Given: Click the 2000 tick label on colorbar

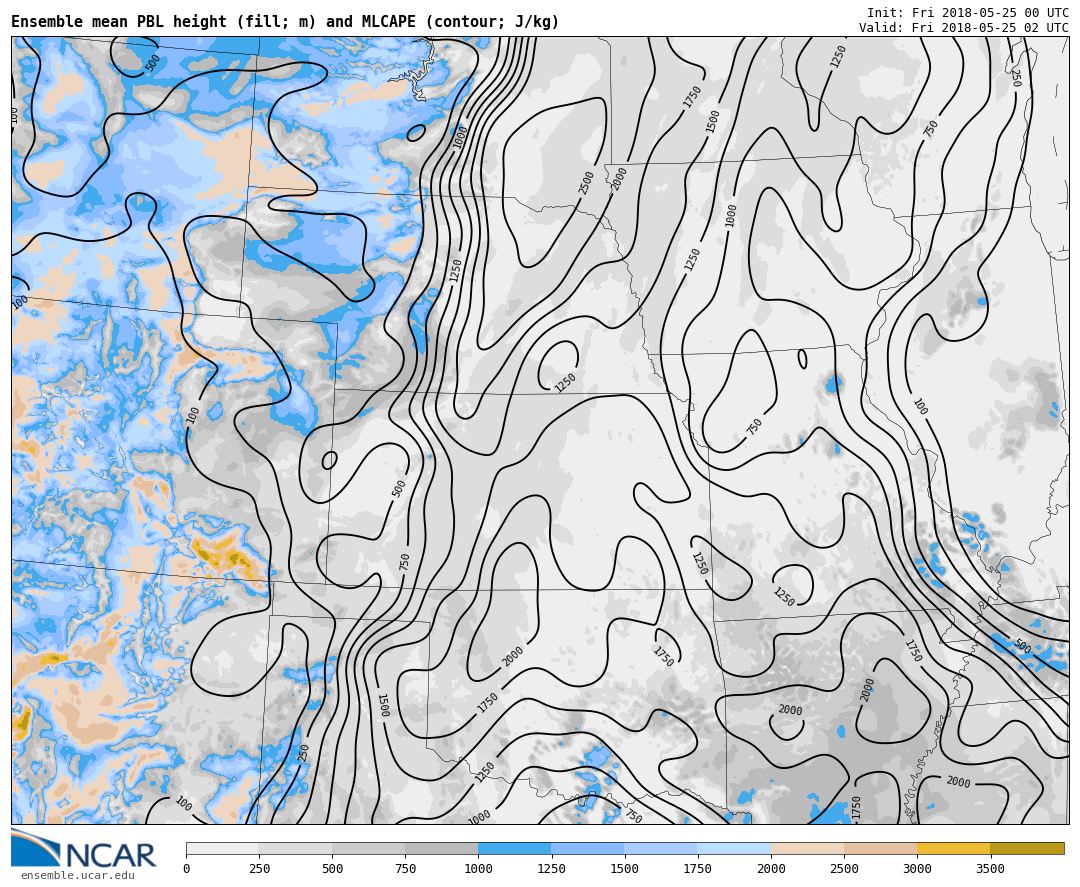Looking at the screenshot, I should pyautogui.click(x=771, y=869).
